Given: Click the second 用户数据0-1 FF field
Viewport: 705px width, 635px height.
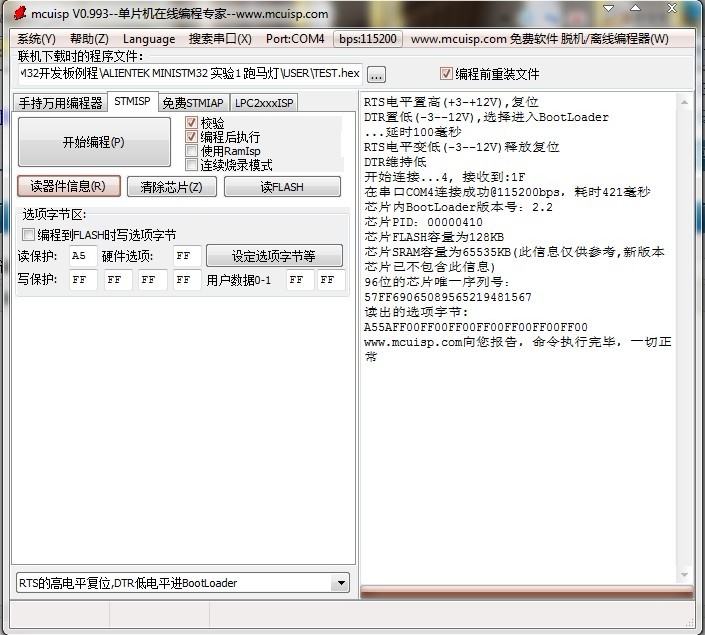Looking at the screenshot, I should coord(331,280).
